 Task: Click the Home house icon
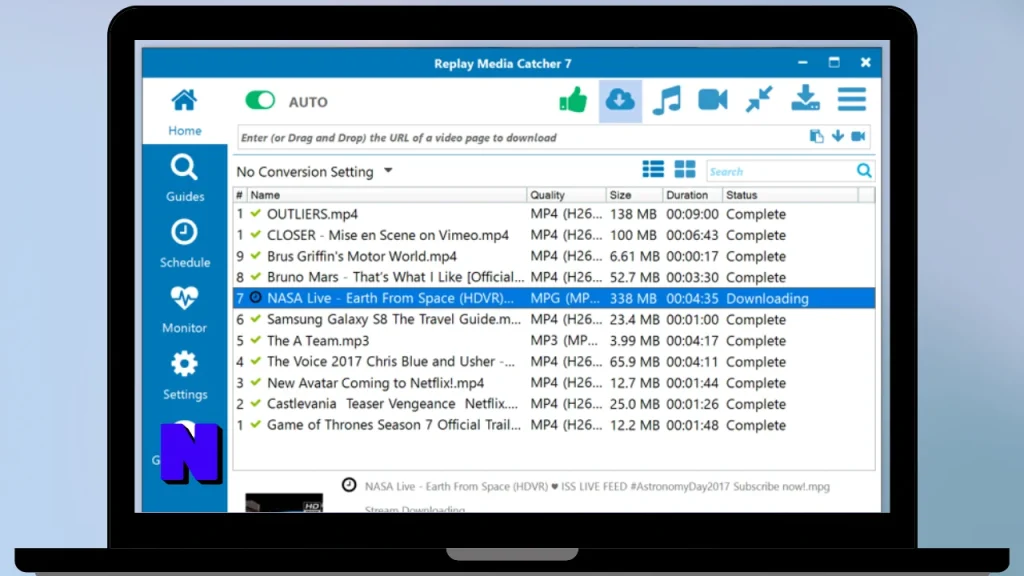(184, 101)
